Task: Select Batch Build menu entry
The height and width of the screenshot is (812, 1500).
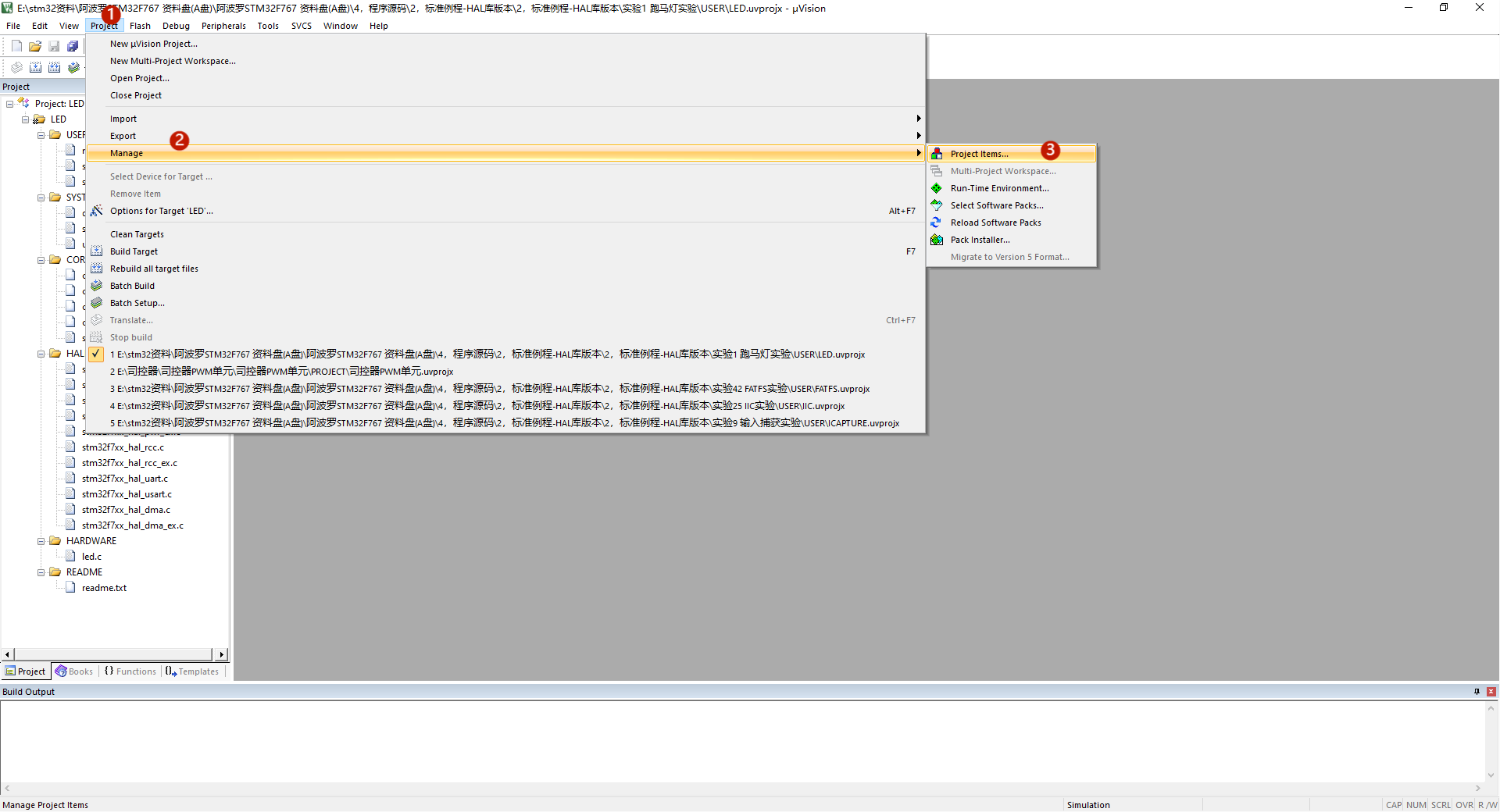Action: tap(505, 286)
